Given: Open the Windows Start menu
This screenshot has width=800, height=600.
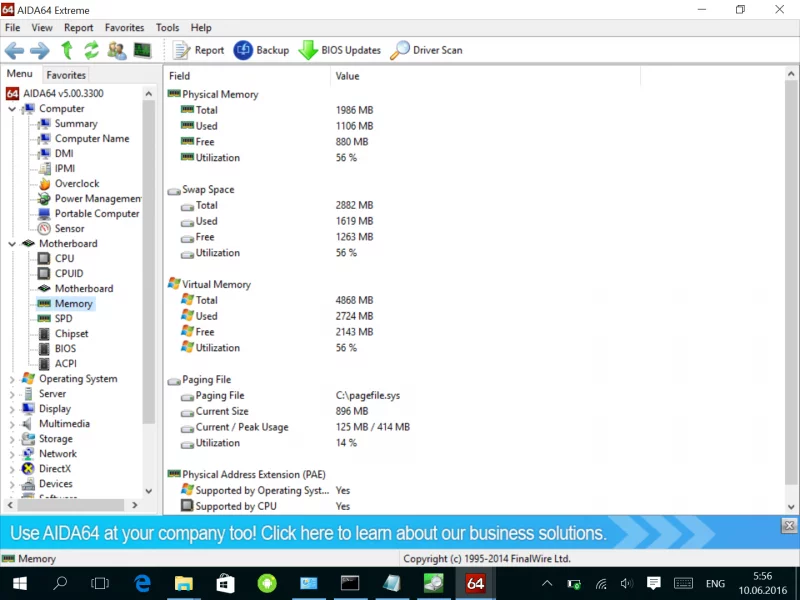Looking at the screenshot, I should click(x=20, y=584).
